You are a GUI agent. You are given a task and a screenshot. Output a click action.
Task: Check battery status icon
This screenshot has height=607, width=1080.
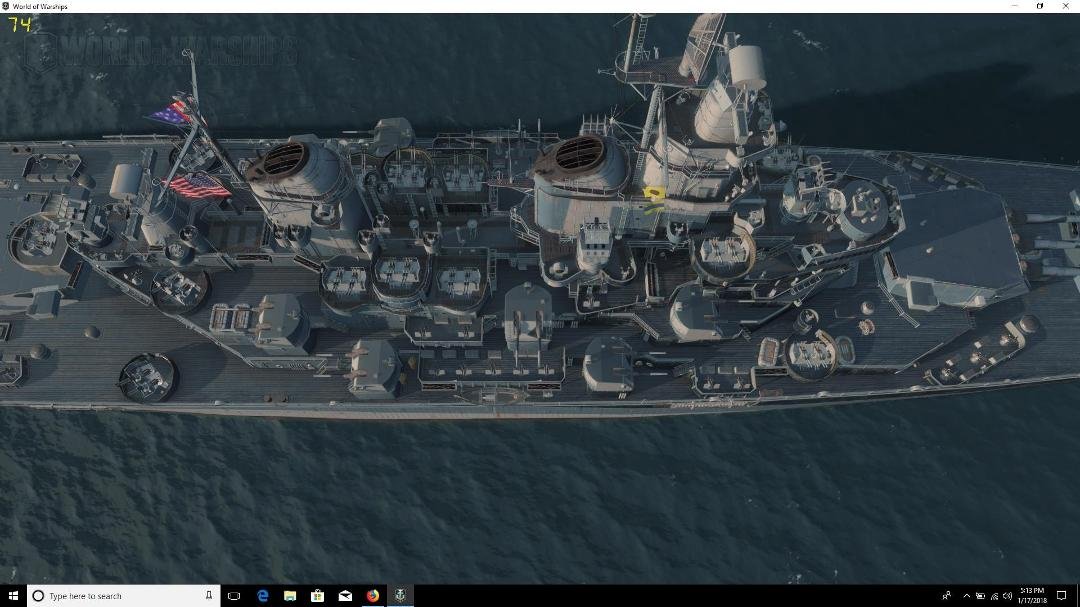[980, 596]
